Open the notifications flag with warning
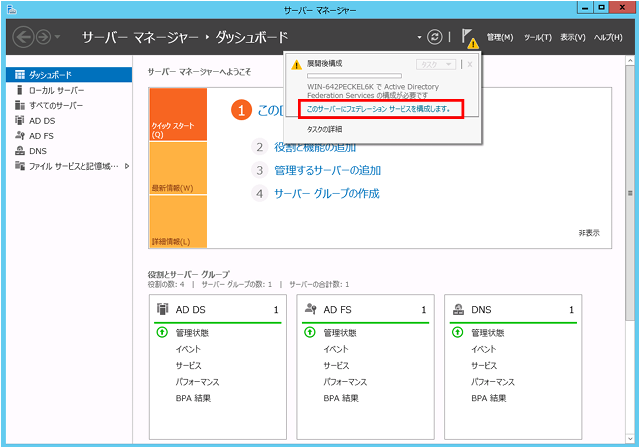The width and height of the screenshot is (640, 448). point(469,38)
